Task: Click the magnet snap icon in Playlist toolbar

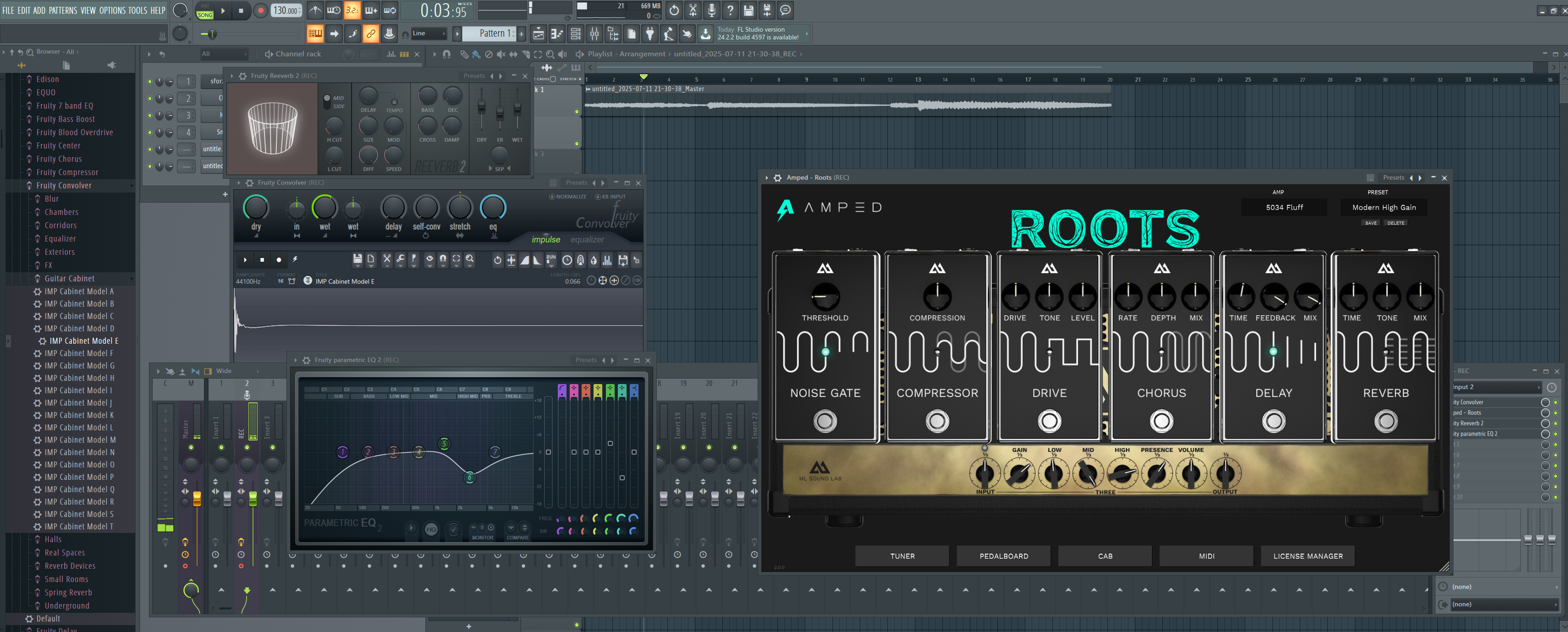Action: coord(446,54)
